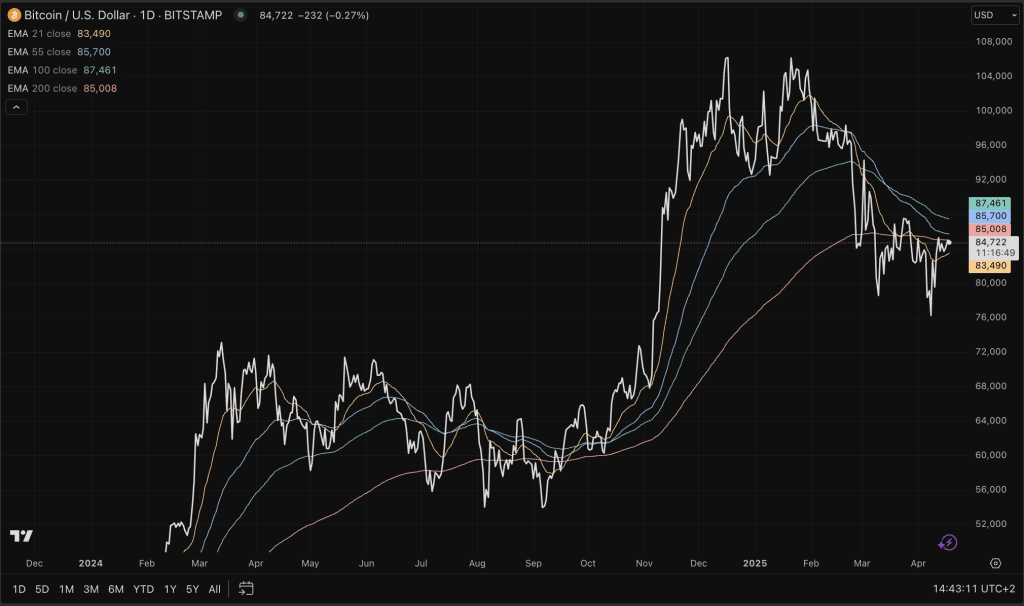Viewport: 1024px width, 606px height.
Task: Click the 85,008 red price label
Action: click(x=990, y=229)
